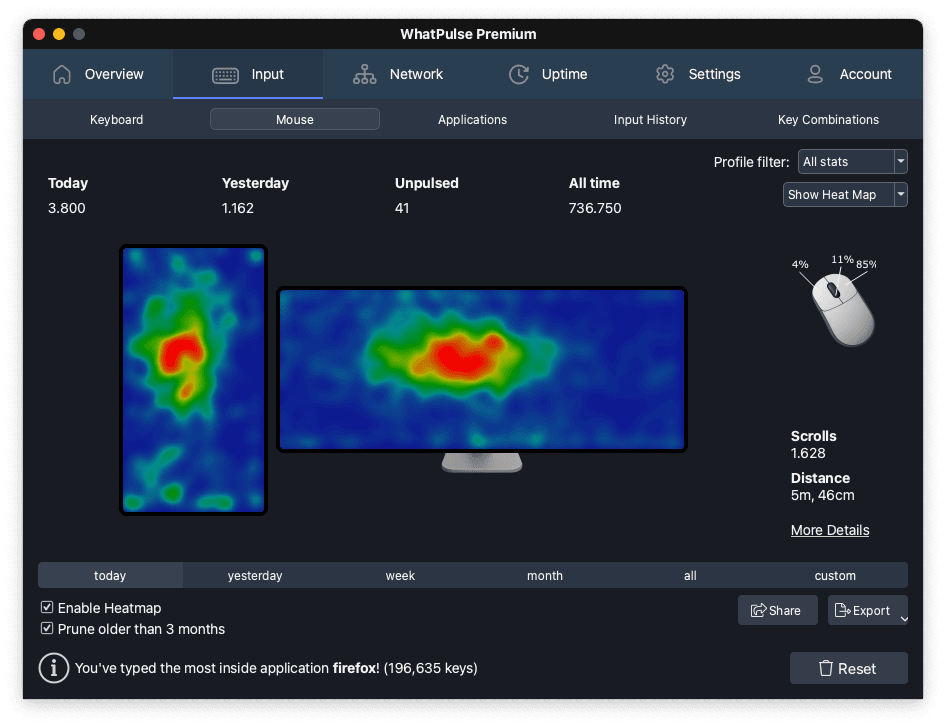Disable the Enable Heatmap checkbox
This screenshot has width=946, height=726.
47,608
